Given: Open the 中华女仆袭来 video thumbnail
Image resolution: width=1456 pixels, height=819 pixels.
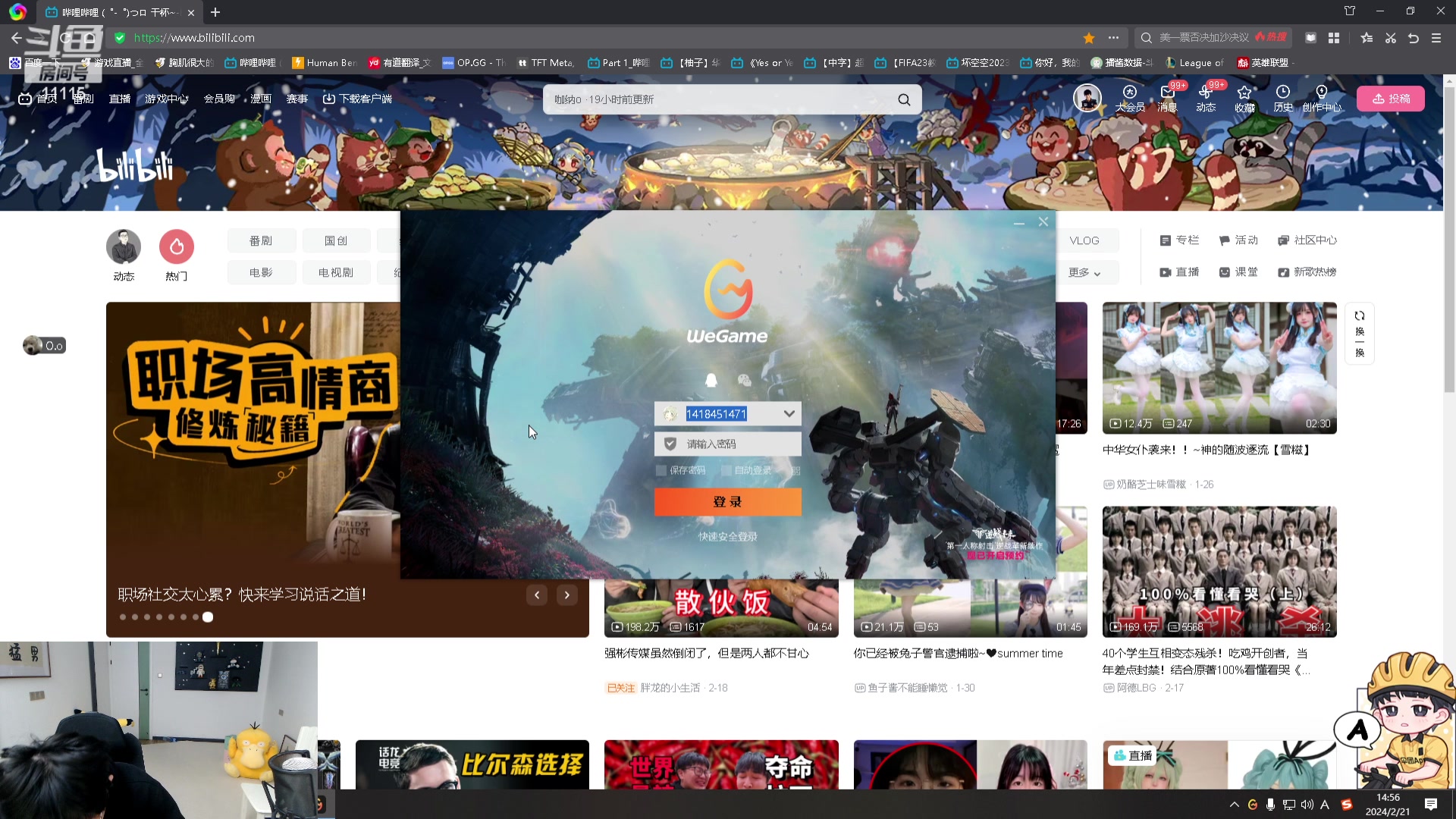Looking at the screenshot, I should point(1219,368).
